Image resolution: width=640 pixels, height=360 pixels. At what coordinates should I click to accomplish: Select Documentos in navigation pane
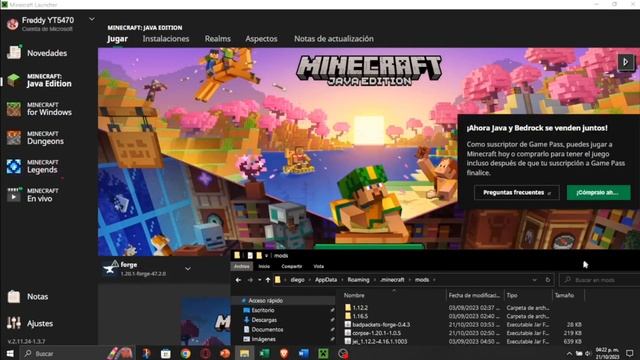click(x=267, y=329)
